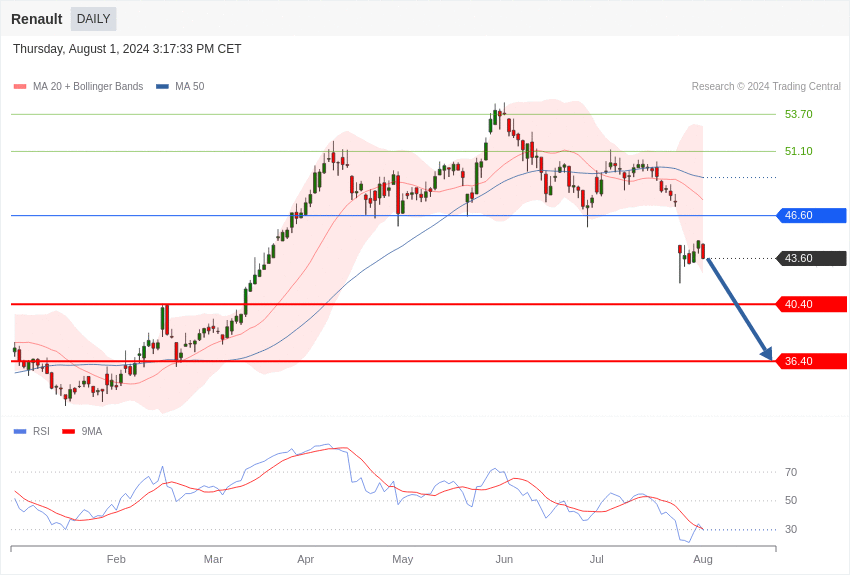Click the Jun label on time axis
Screen dimensions: 850x576
tap(504, 559)
